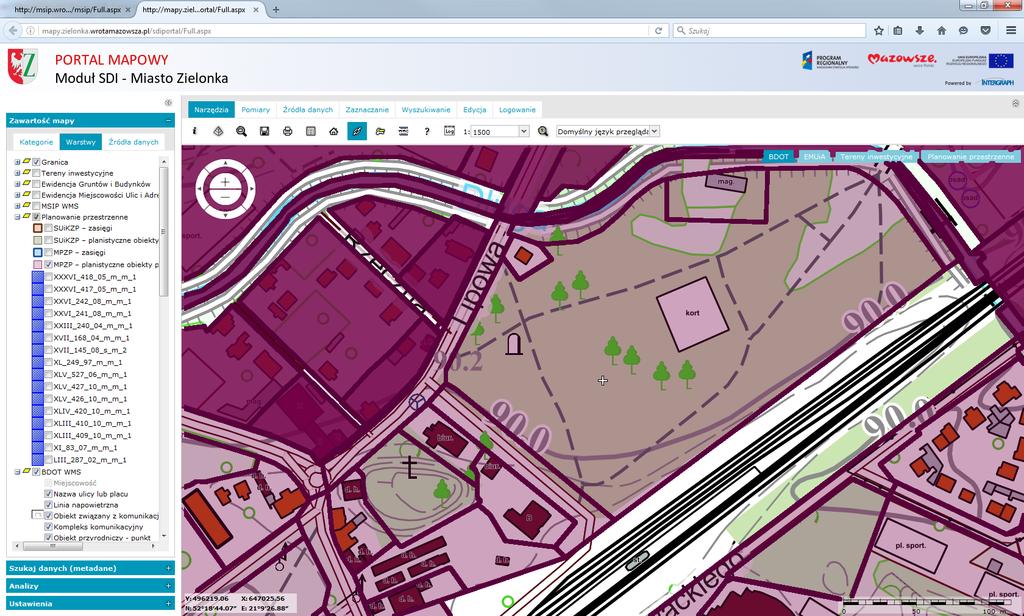
Task: Show the EMUiA map overlay
Action: click(x=814, y=157)
